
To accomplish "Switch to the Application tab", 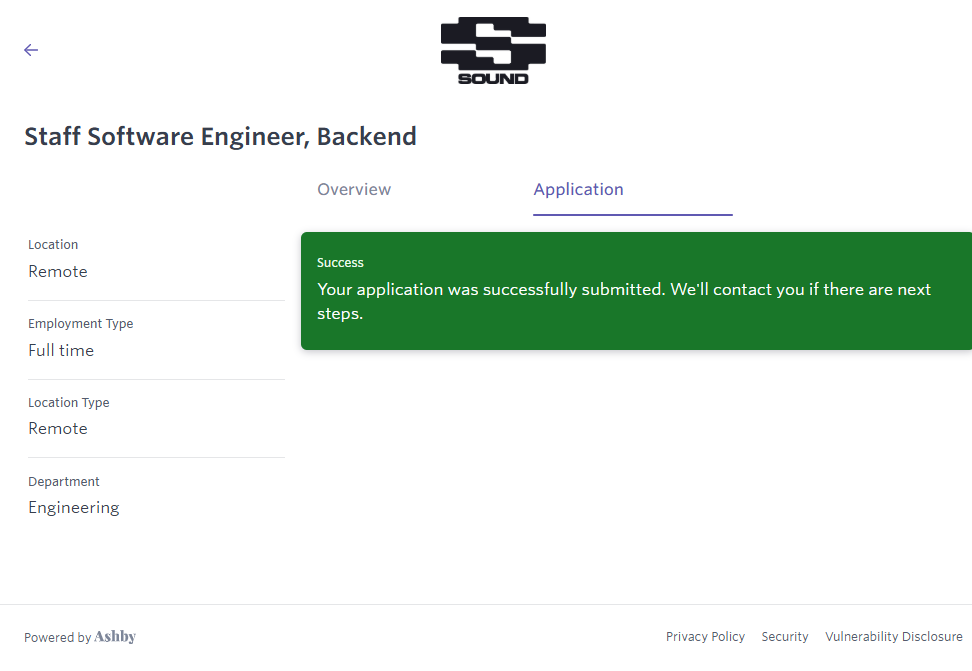I will point(578,190).
